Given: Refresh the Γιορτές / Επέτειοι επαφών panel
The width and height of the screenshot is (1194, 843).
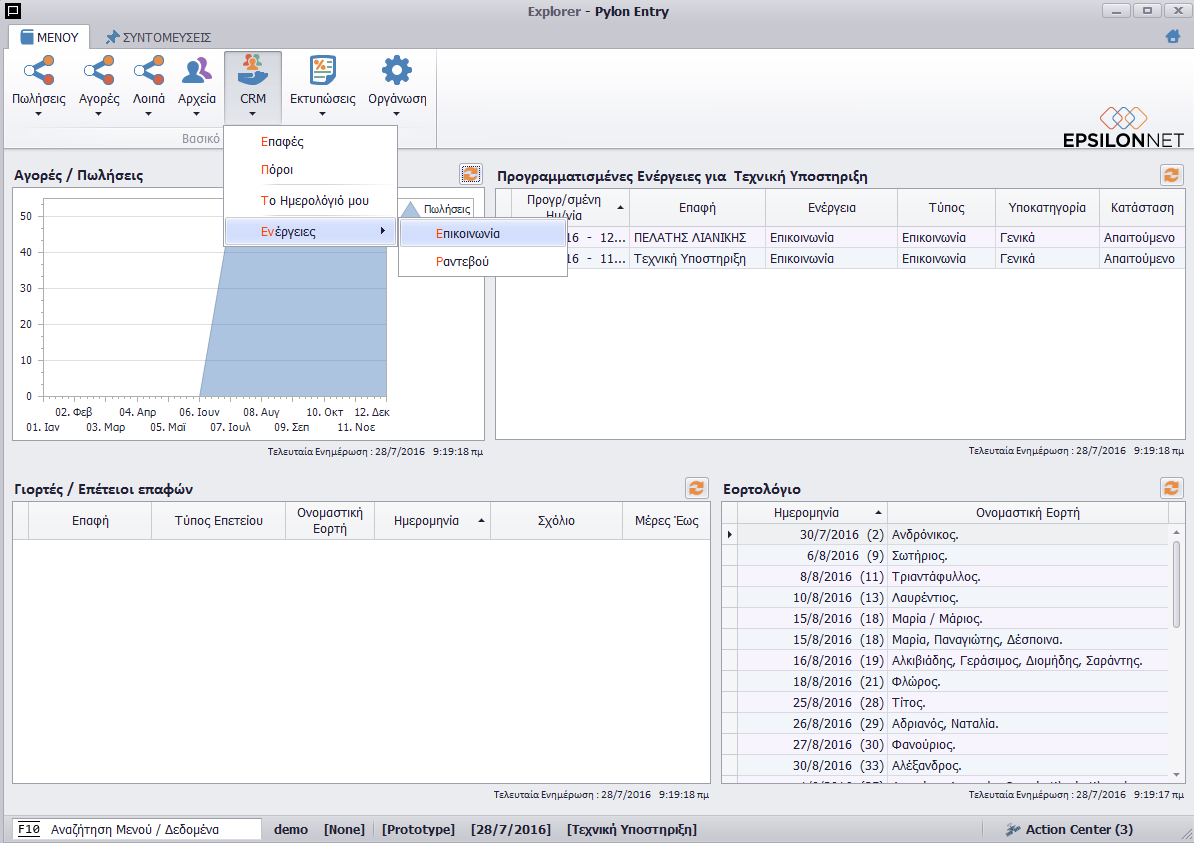Looking at the screenshot, I should point(696,488).
